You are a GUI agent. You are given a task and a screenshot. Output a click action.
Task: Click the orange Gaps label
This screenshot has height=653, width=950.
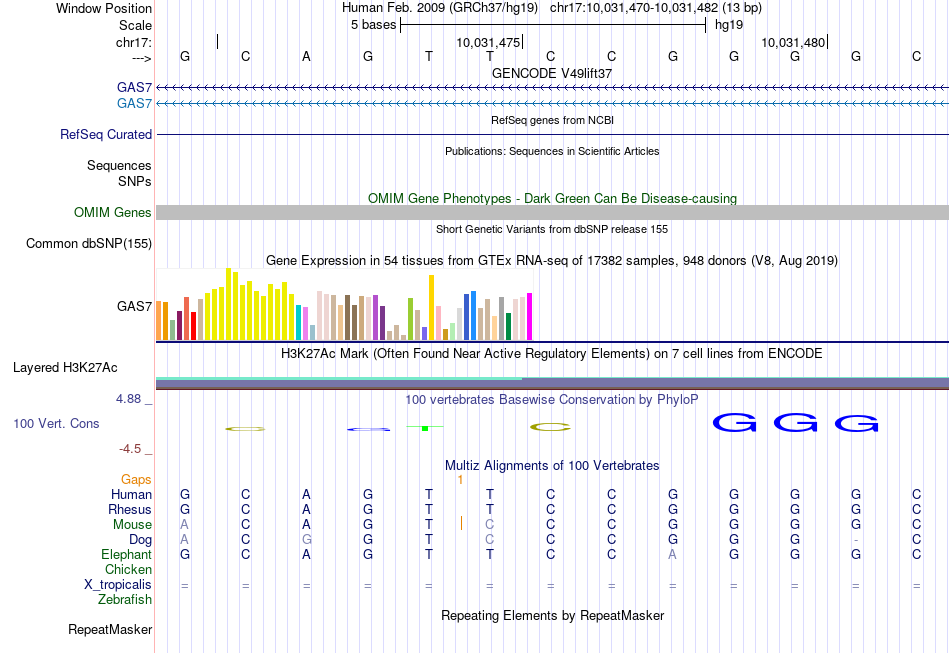(x=136, y=480)
